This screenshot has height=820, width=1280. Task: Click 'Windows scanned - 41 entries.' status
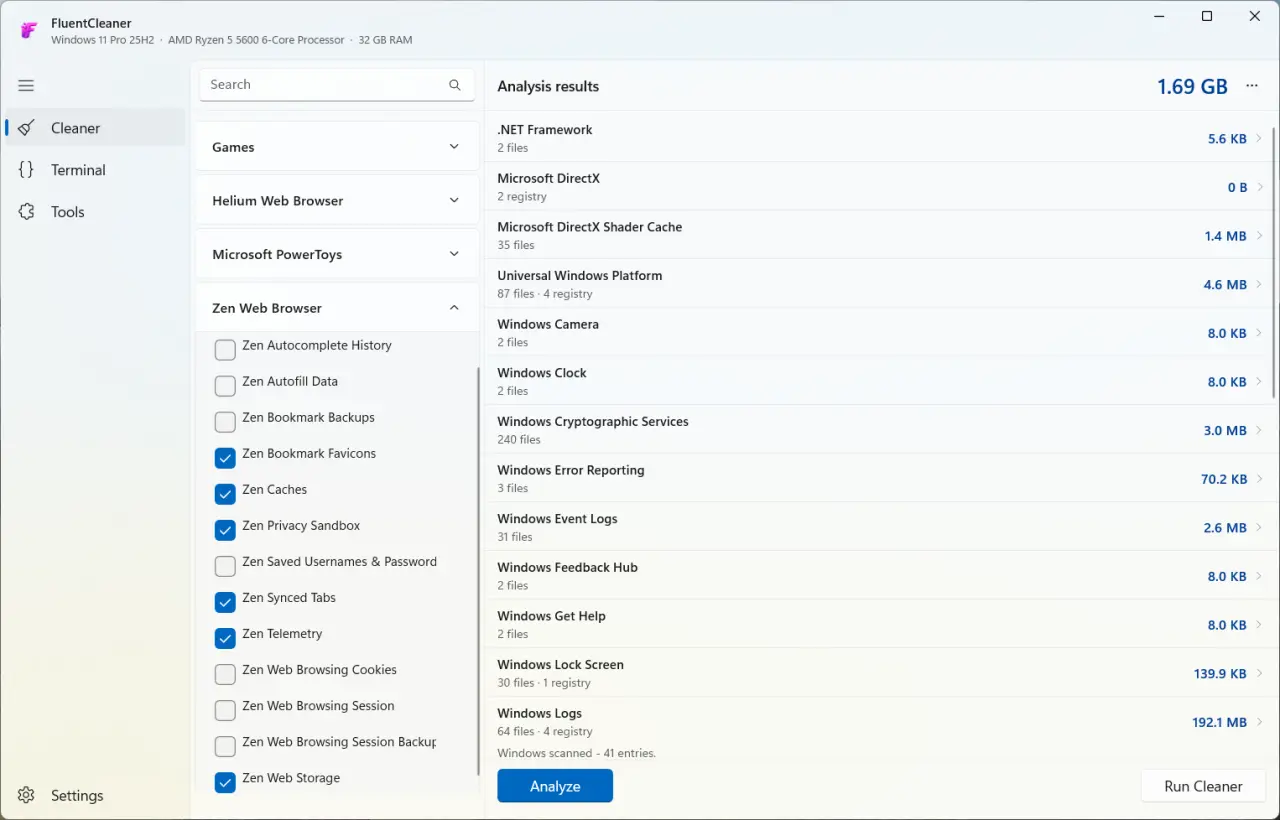(577, 753)
